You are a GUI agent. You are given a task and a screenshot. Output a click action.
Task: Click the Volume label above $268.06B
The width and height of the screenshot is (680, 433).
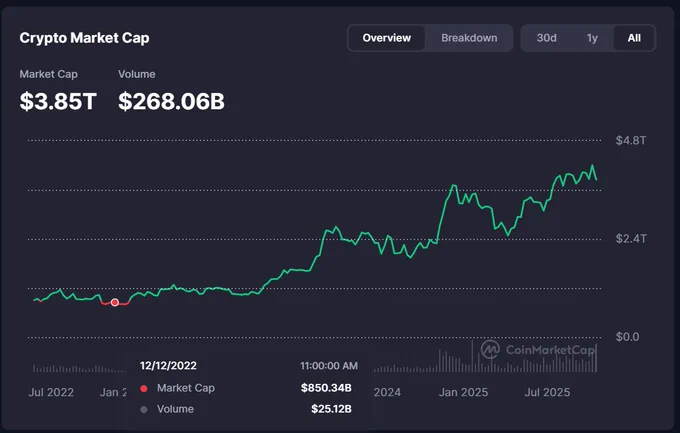click(x=137, y=74)
